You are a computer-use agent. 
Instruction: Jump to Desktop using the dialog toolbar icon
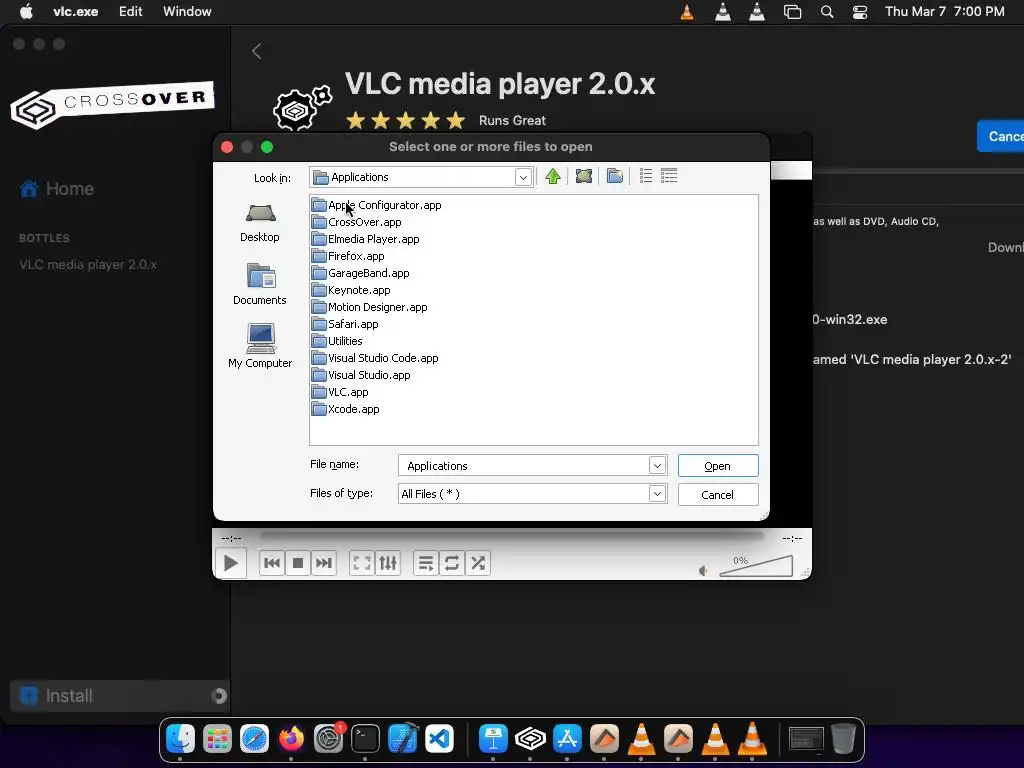tap(584, 176)
